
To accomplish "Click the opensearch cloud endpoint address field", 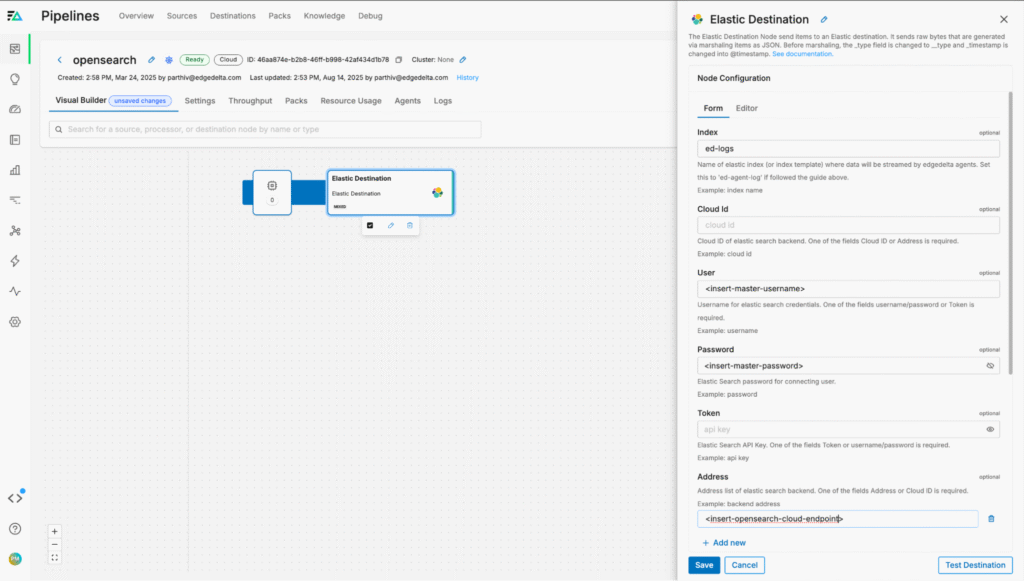I will coord(838,519).
